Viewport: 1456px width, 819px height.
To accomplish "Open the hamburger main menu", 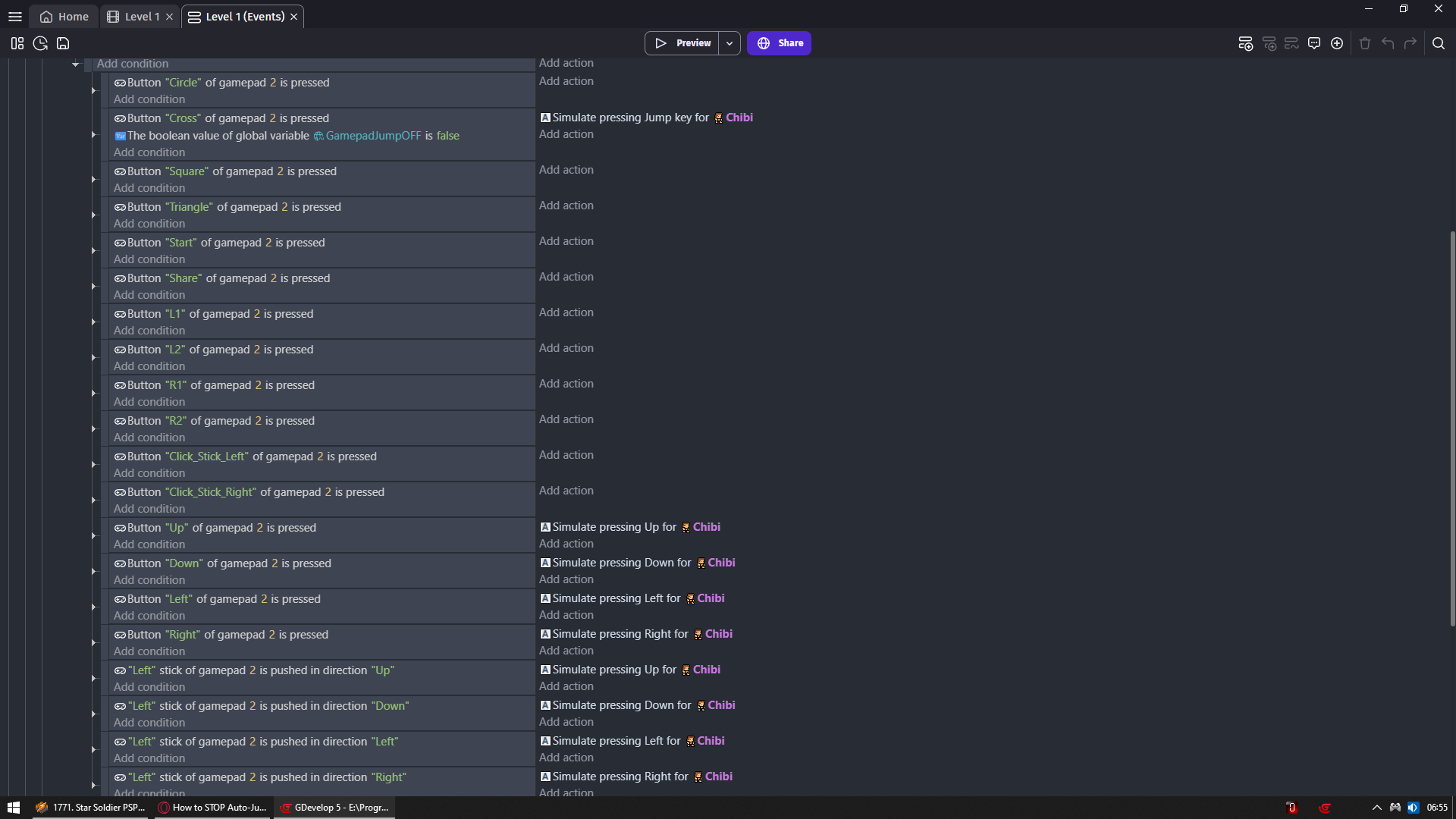I will point(14,17).
